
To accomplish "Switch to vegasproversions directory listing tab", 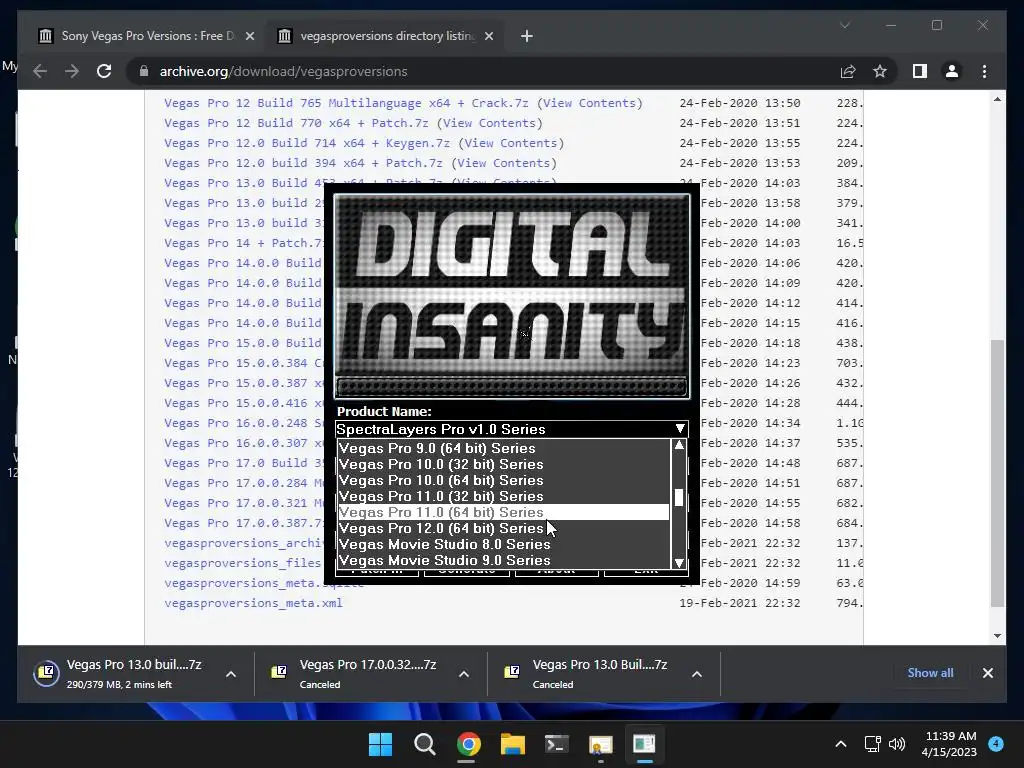I will coord(385,36).
